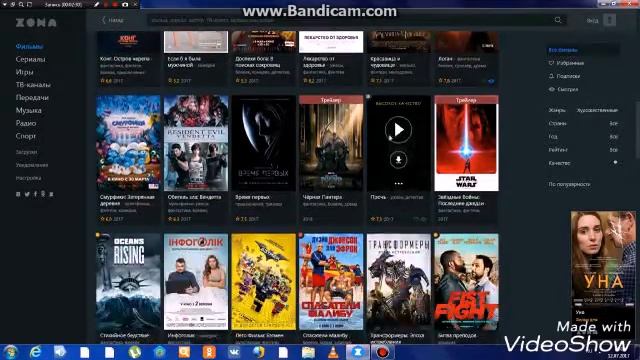Open the Спорт section
The image size is (640, 360).
point(26,136)
